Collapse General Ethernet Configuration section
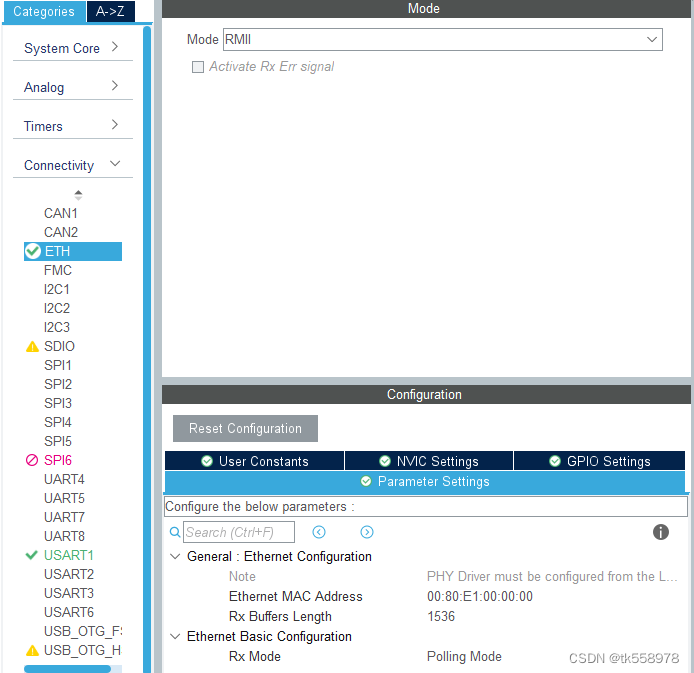 click(x=176, y=556)
